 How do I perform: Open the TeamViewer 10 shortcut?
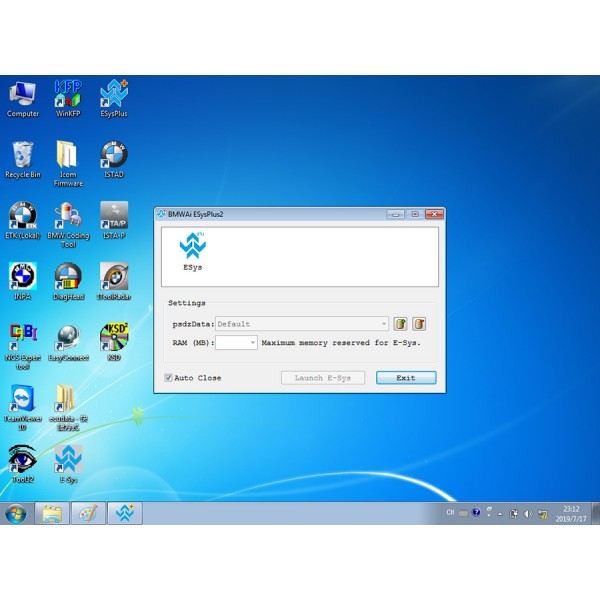click(23, 408)
